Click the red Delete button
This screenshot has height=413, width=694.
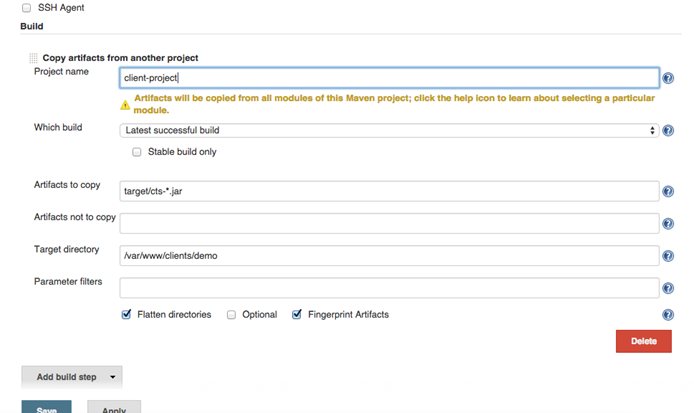(x=643, y=341)
